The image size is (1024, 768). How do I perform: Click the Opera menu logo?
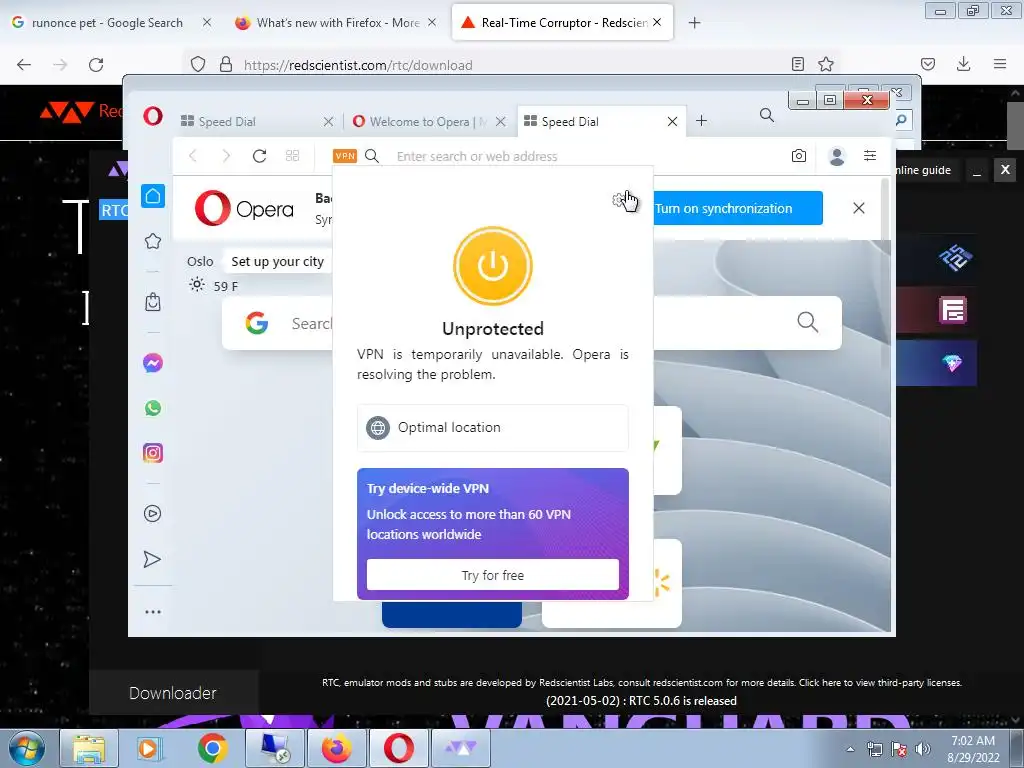pos(153,116)
